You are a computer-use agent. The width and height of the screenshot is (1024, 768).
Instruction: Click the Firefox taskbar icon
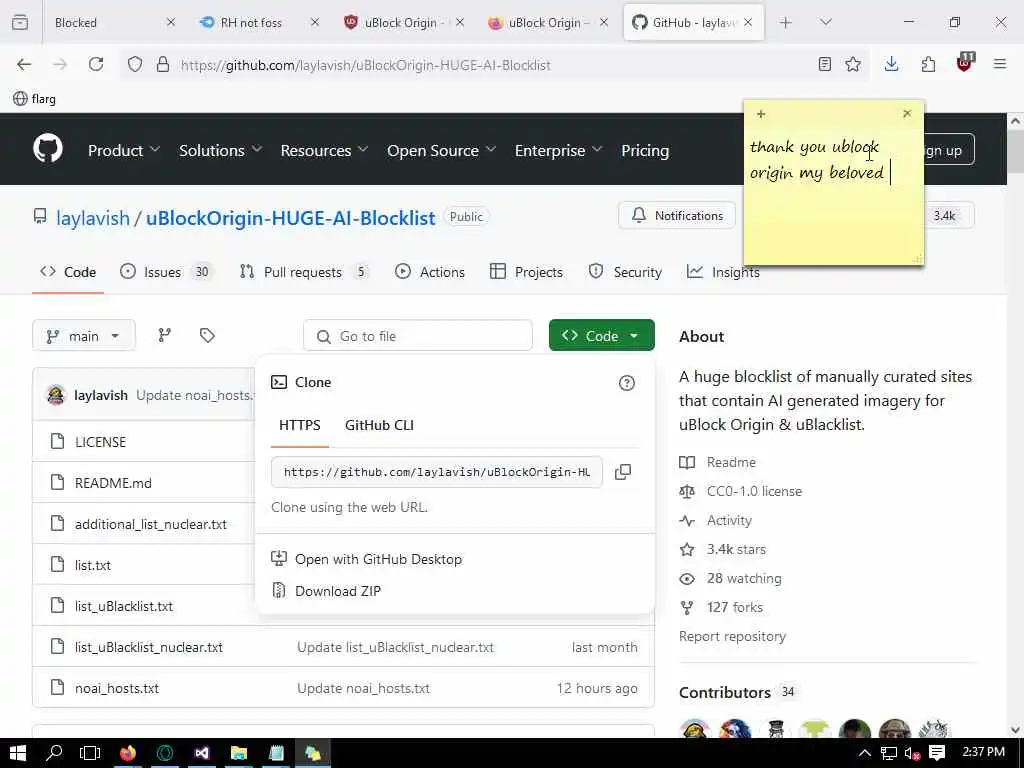click(x=128, y=753)
